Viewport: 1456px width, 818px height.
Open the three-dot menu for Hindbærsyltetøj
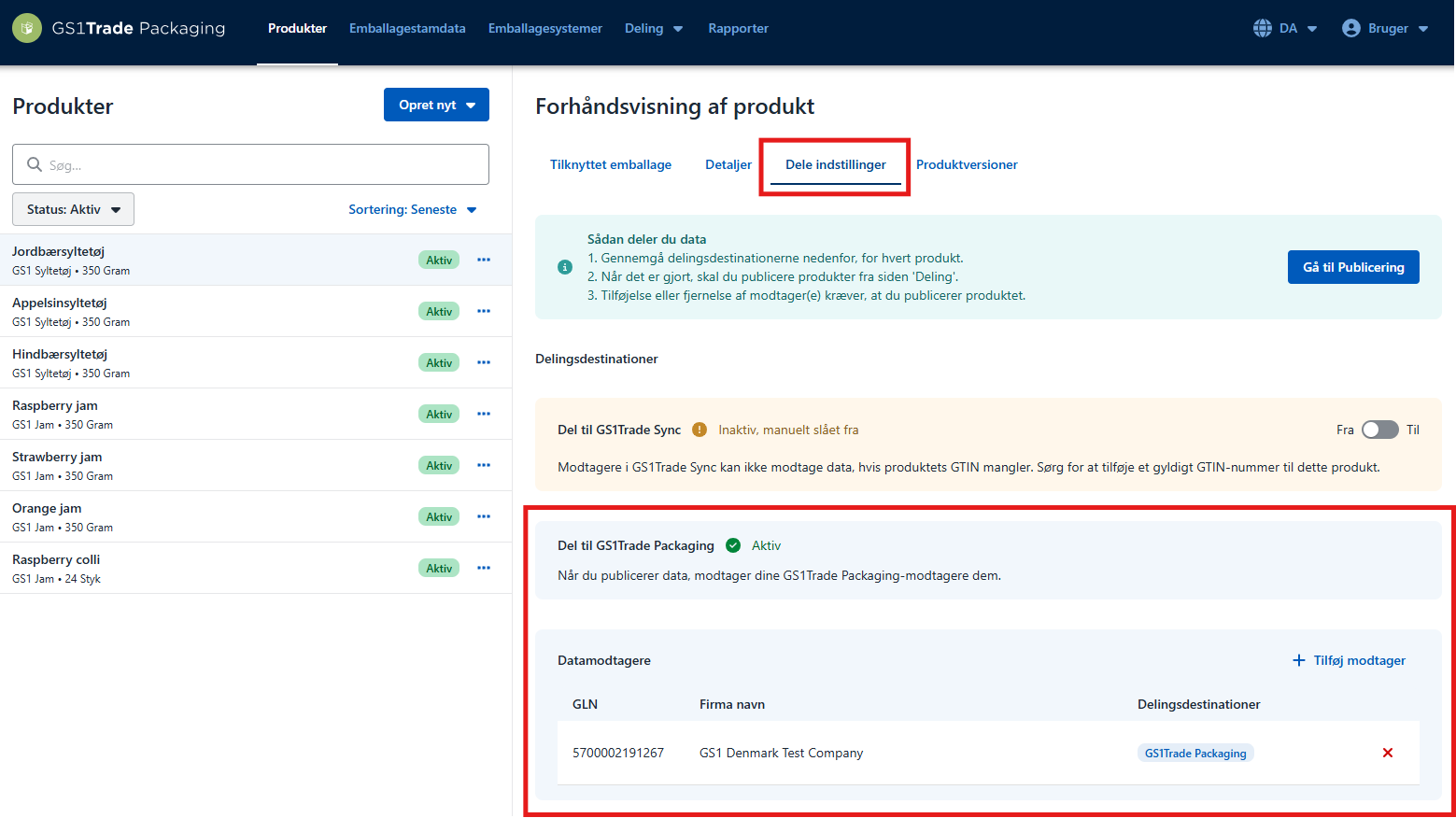484,362
